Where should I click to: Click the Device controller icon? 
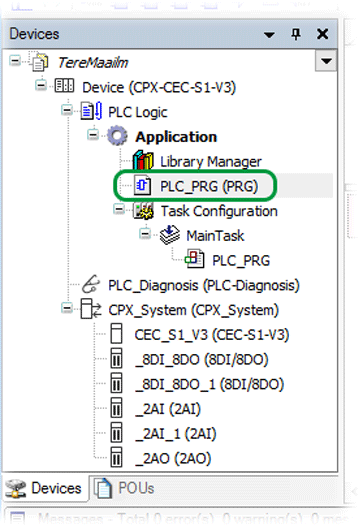[x=64, y=86]
